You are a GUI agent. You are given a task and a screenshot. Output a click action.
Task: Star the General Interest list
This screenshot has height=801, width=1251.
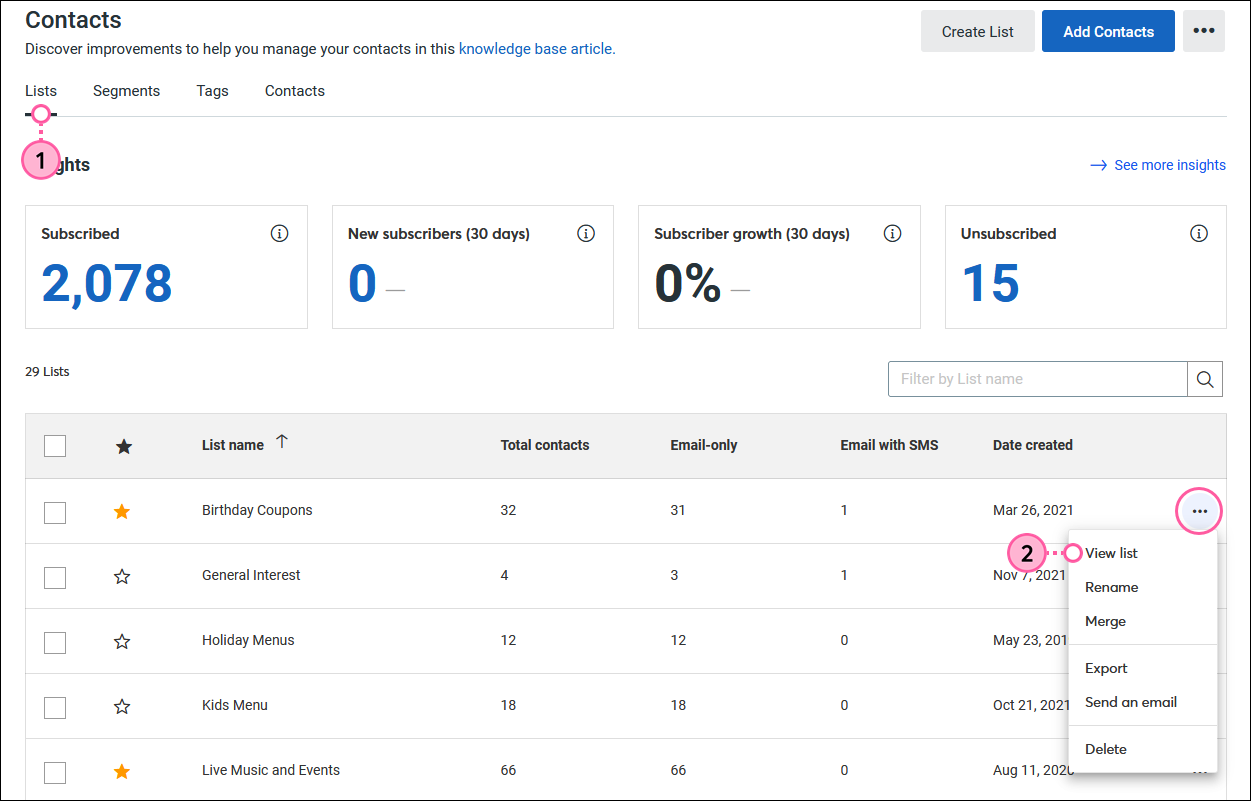click(x=122, y=576)
